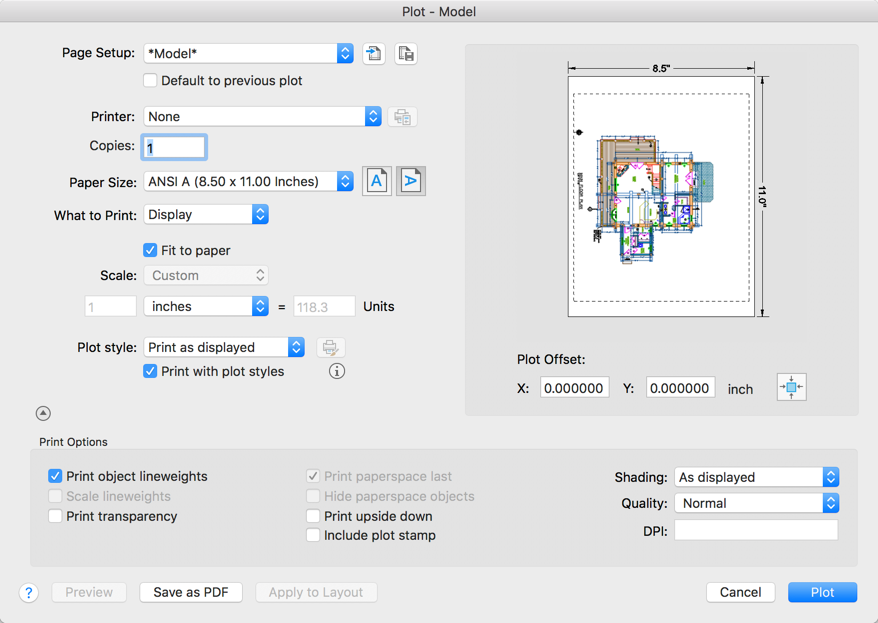Open the help question mark icon

coord(29,592)
